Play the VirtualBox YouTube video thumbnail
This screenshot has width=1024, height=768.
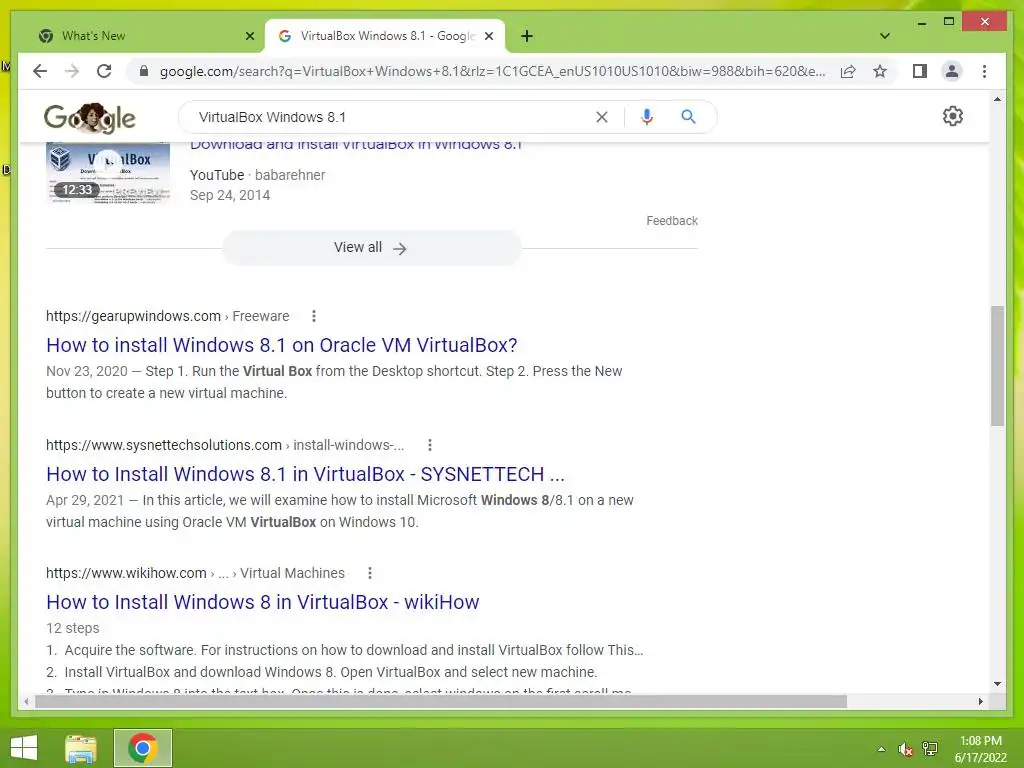tap(108, 173)
